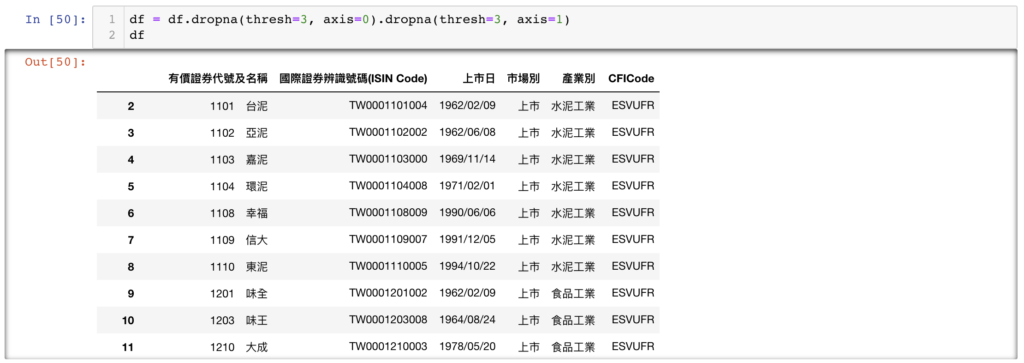
Task: Click listing date 1994/10/22
Action: point(468,266)
